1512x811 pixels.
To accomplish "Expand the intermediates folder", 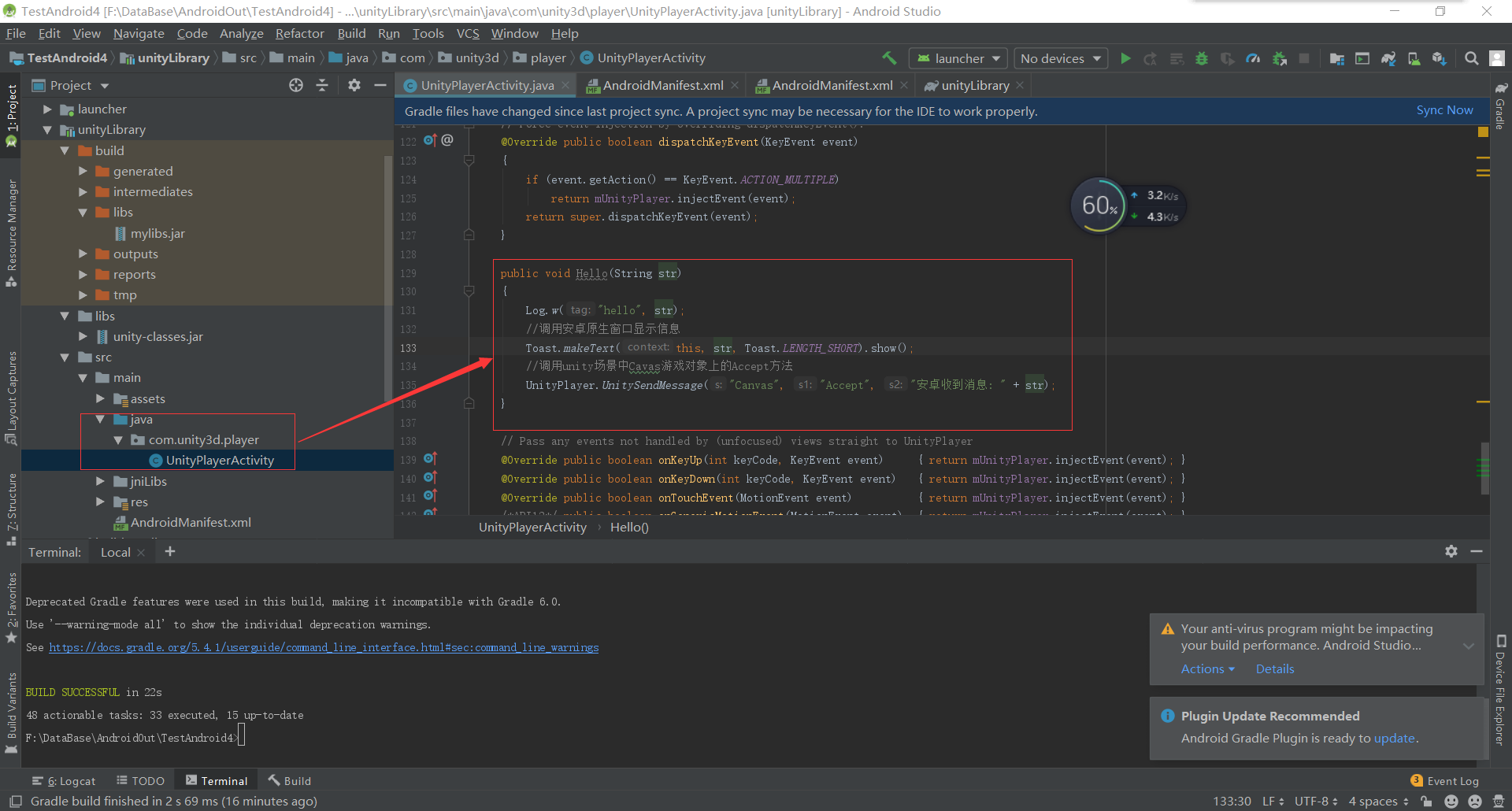I will coord(83,191).
